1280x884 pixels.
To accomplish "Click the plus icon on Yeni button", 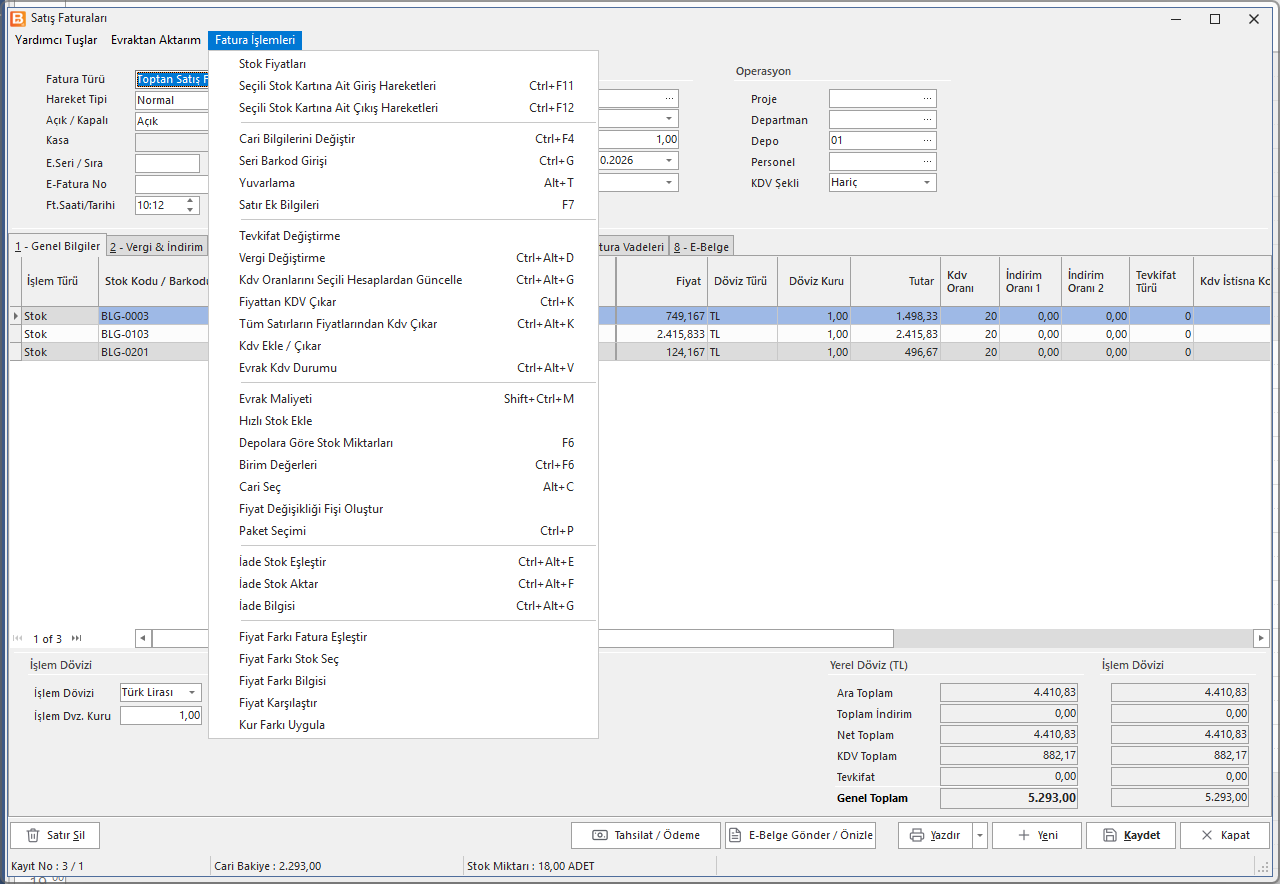I will click(1023, 835).
